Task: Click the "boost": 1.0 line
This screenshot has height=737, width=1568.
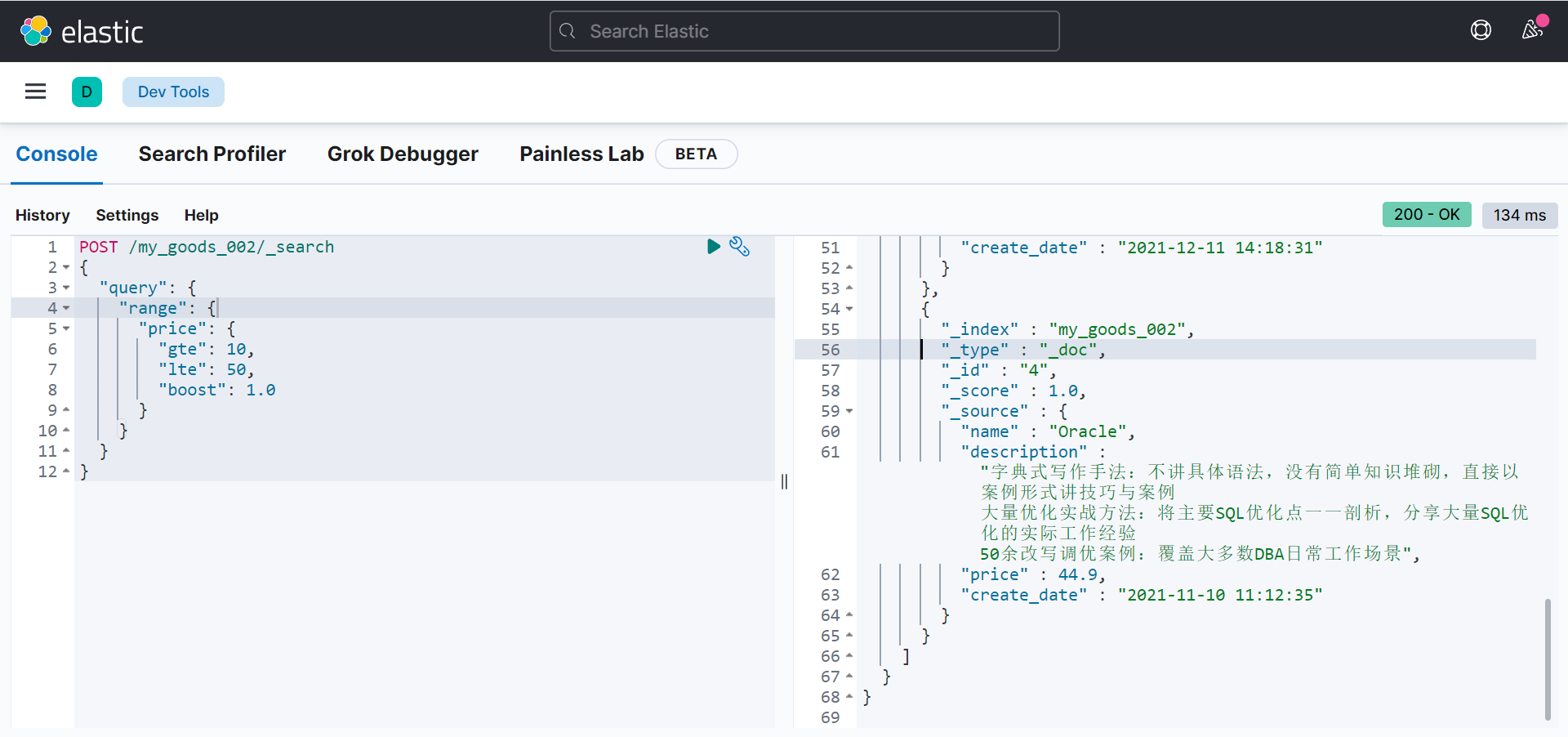Action: click(x=216, y=390)
